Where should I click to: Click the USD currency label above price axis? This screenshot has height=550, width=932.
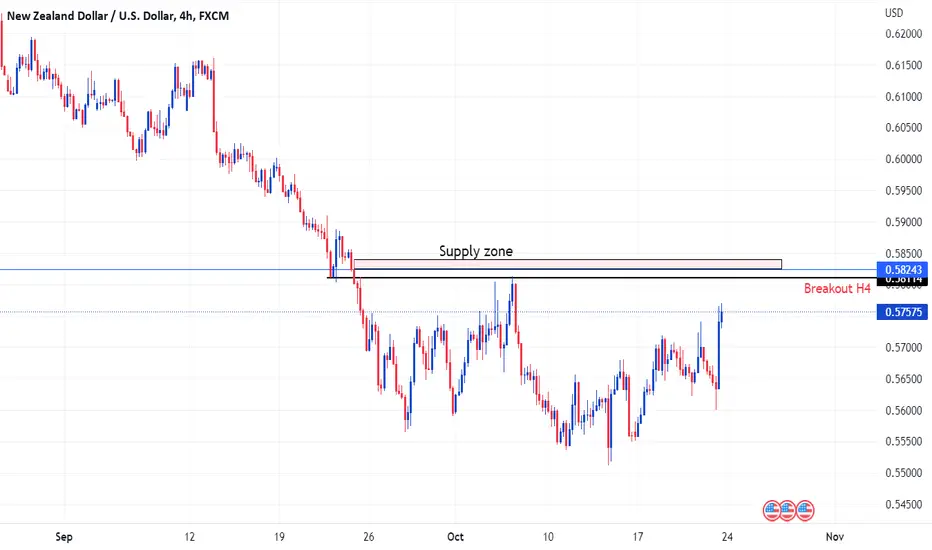tap(894, 13)
